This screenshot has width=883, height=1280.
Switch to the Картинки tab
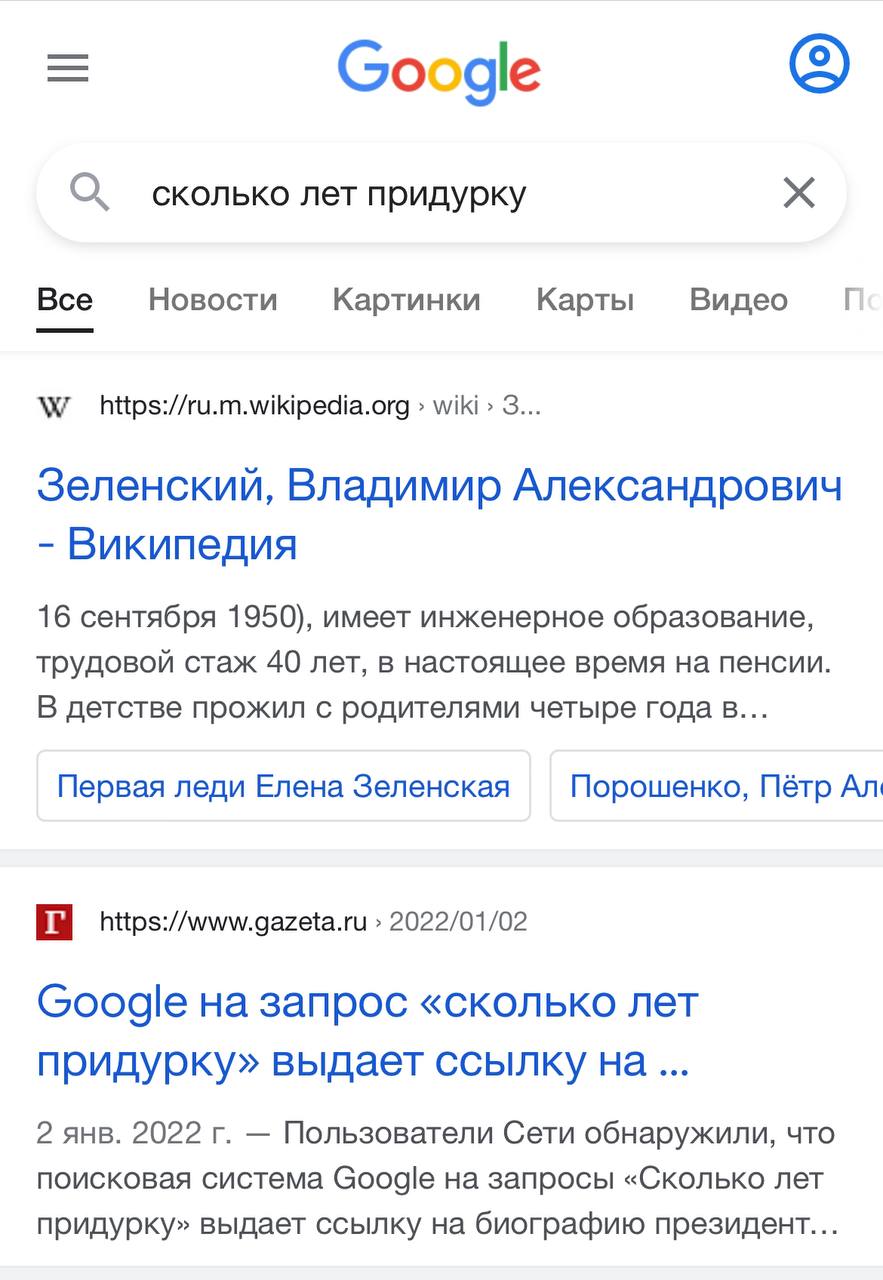click(406, 300)
